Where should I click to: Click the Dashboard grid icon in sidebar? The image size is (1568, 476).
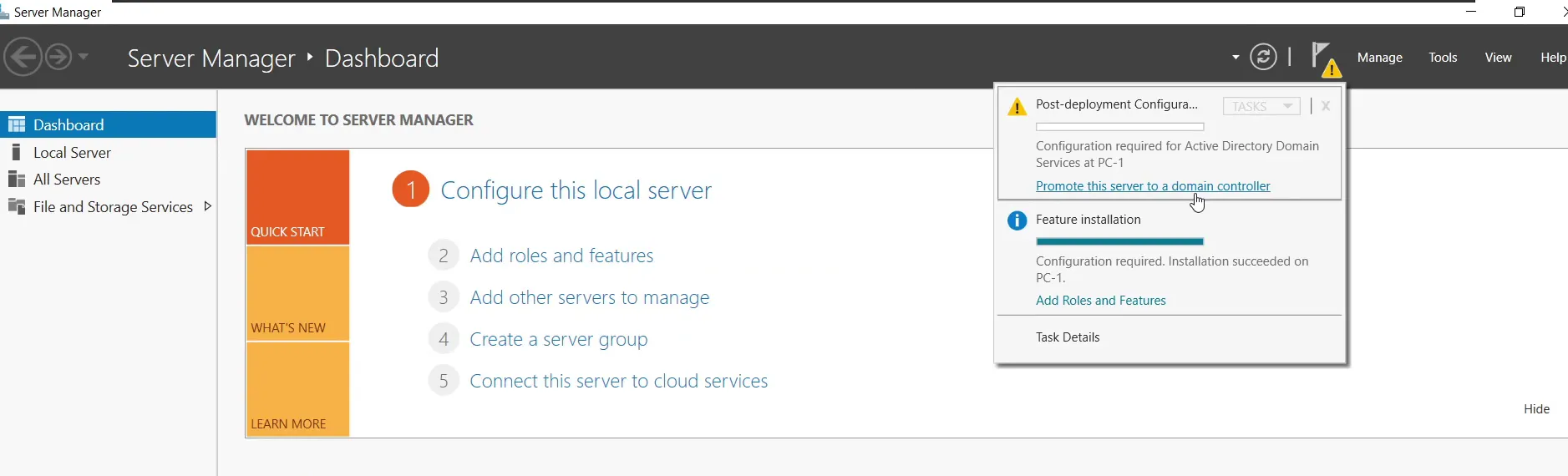pyautogui.click(x=17, y=124)
